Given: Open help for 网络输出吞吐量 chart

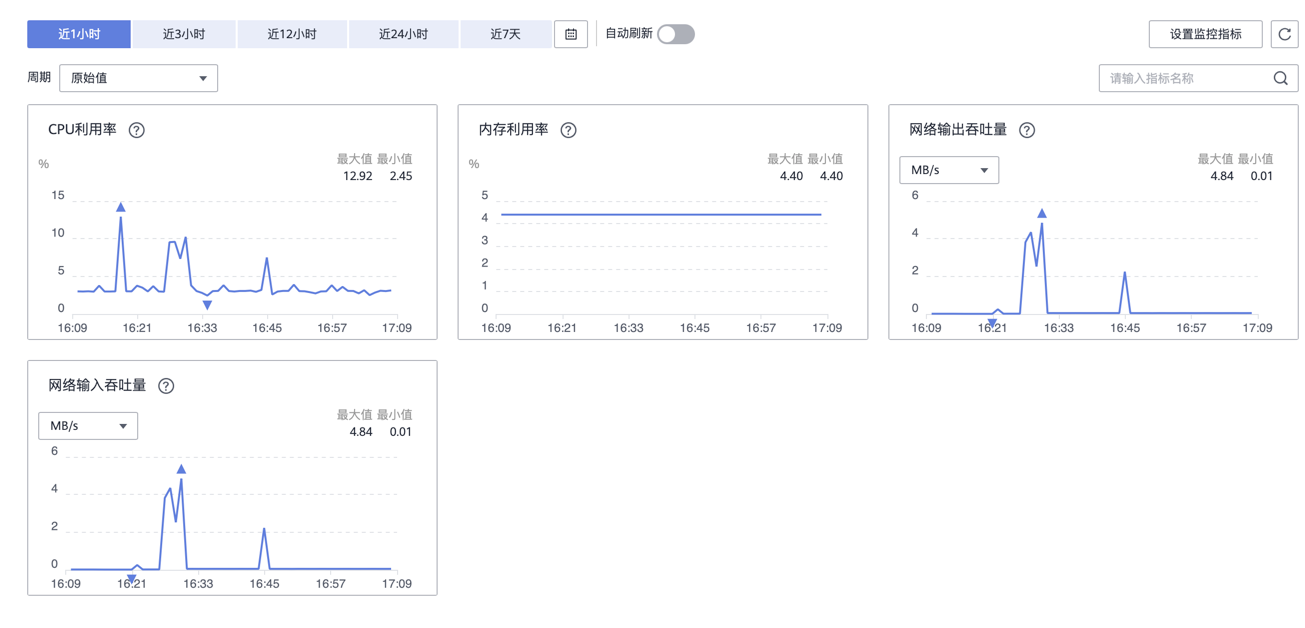Looking at the screenshot, I should (1027, 130).
